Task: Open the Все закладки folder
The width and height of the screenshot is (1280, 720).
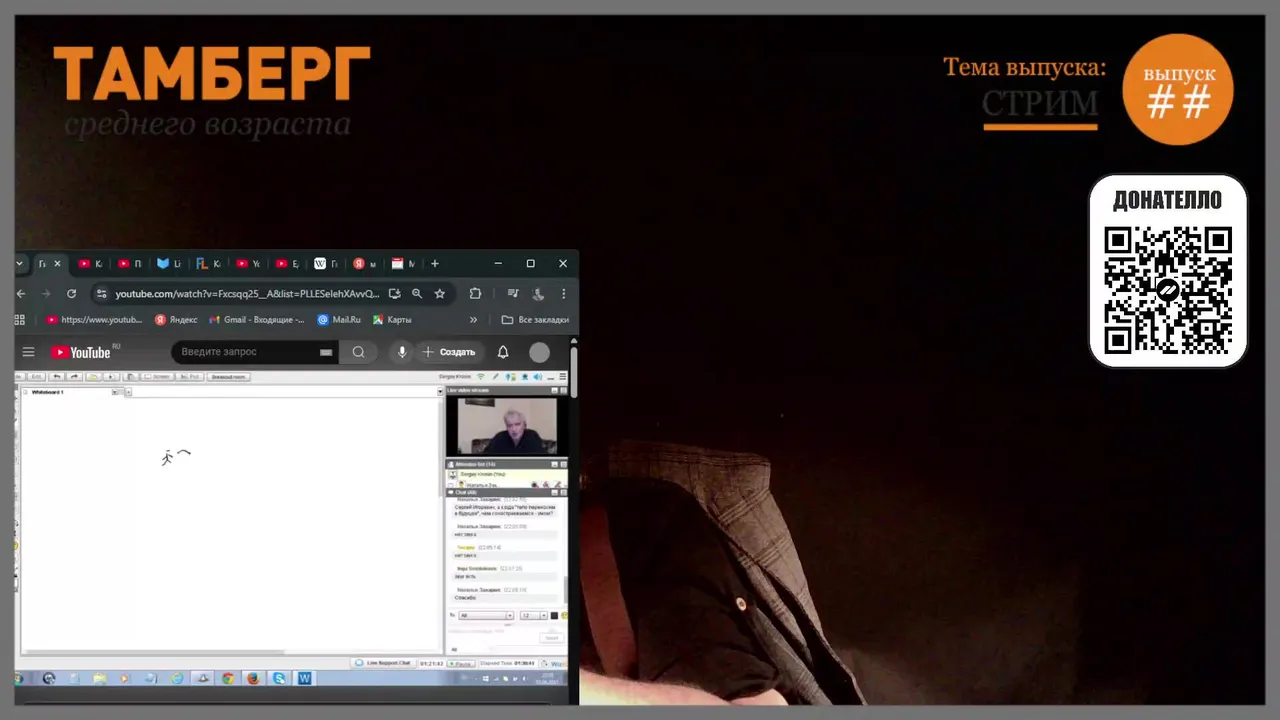Action: pyautogui.click(x=535, y=320)
